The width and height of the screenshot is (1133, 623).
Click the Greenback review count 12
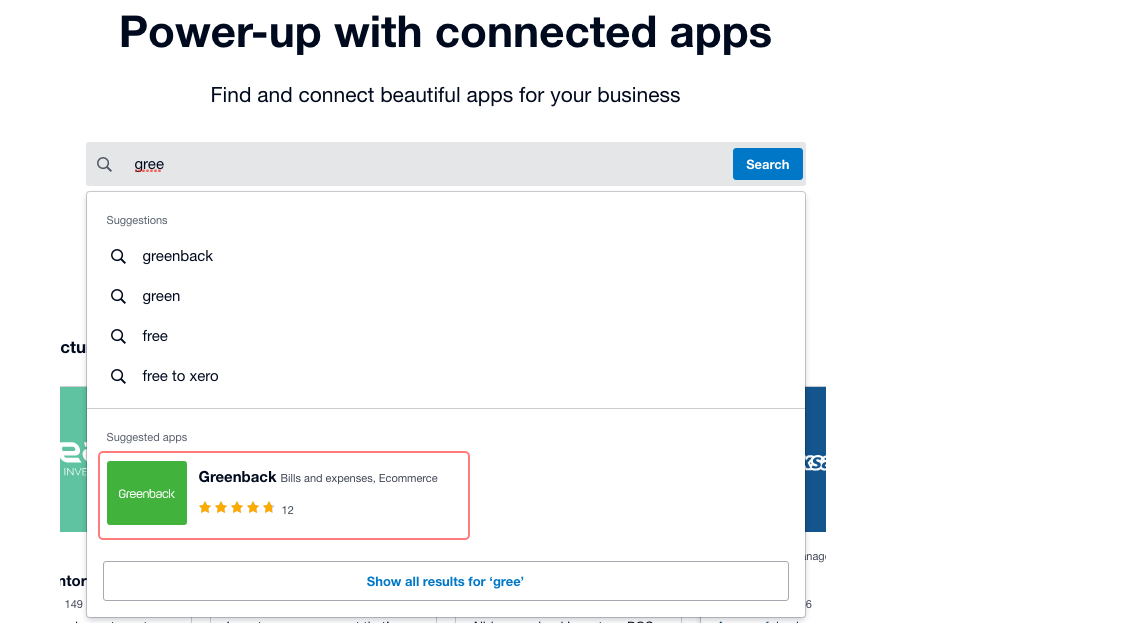pos(288,510)
